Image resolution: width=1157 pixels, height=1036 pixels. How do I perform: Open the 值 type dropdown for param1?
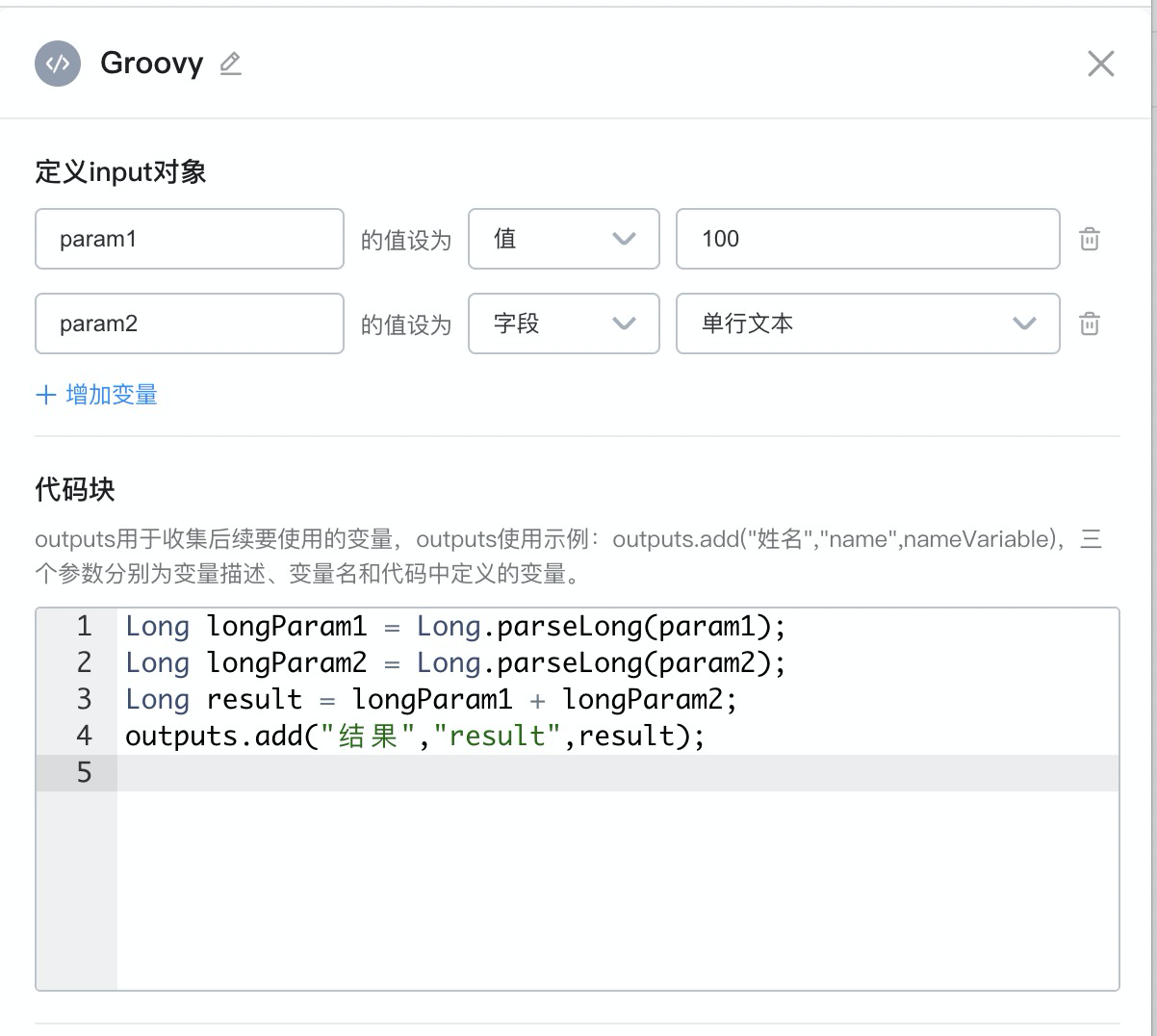564,239
